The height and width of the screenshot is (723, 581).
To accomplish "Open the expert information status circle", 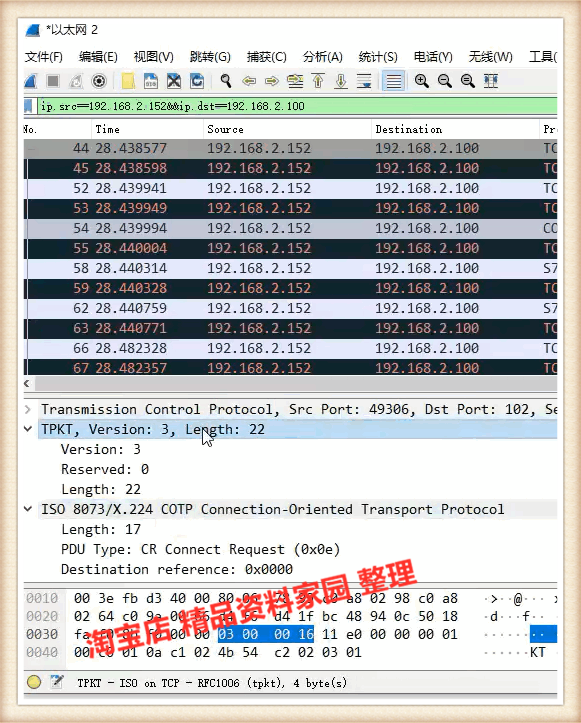I will [34, 682].
